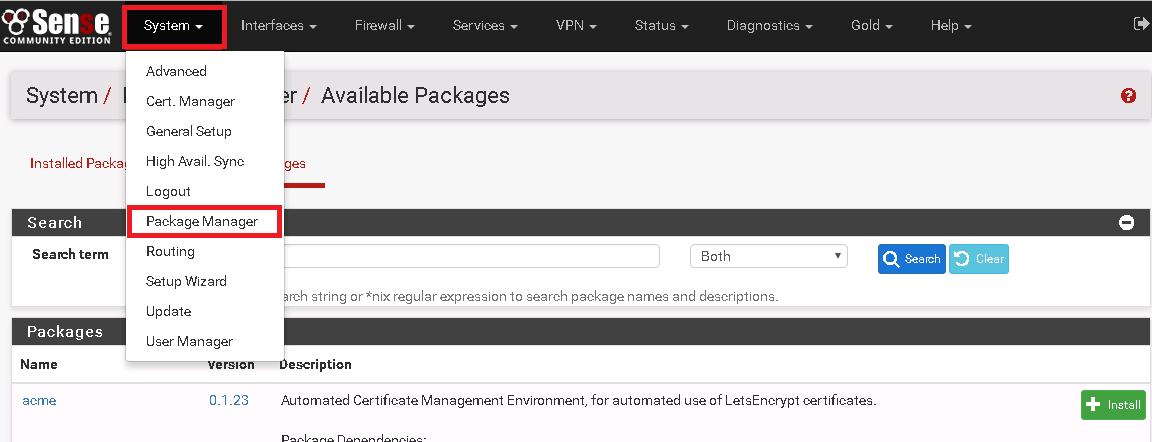The width and height of the screenshot is (1152, 442).
Task: Click the pfSense logo
Action: [57, 26]
